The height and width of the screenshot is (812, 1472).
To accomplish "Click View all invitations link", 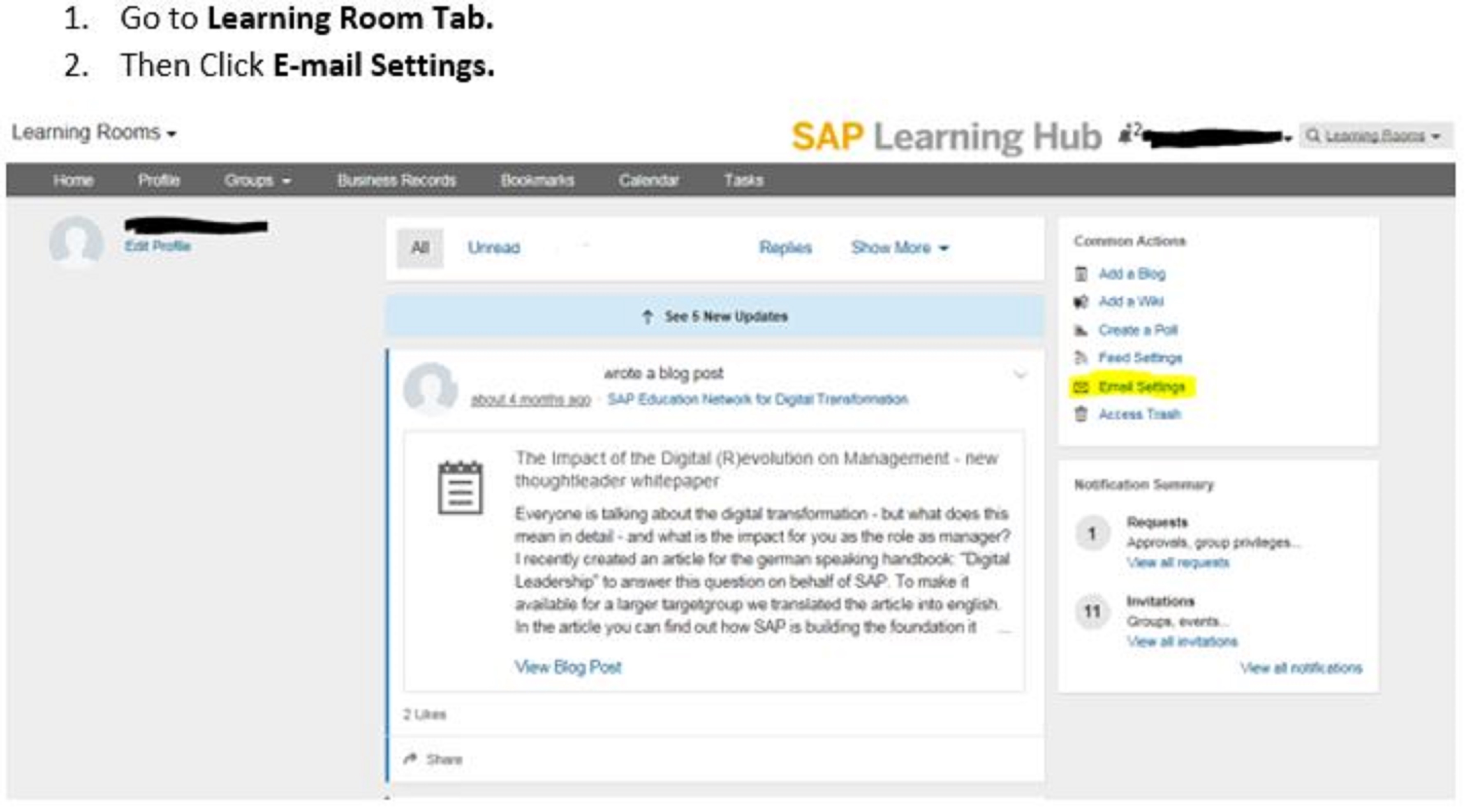I will (x=1182, y=642).
